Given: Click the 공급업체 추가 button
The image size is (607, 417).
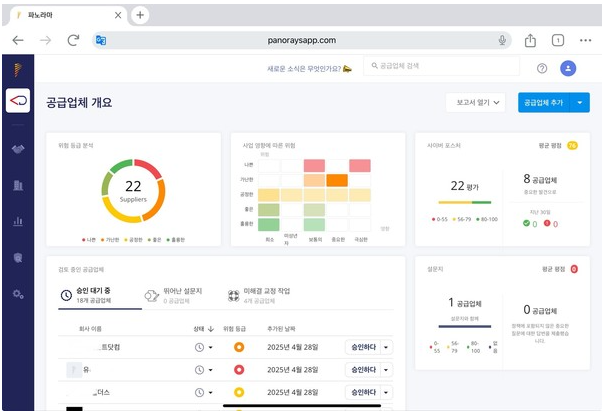Looking at the screenshot, I should (x=543, y=102).
